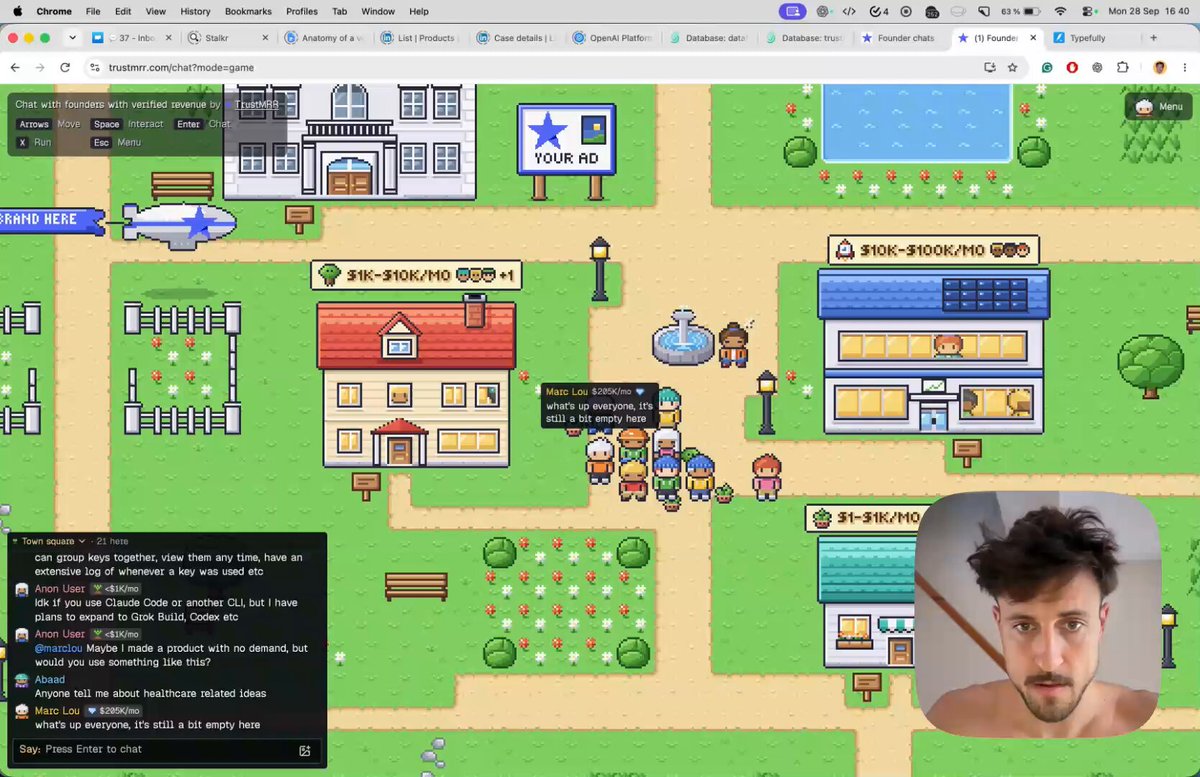Open the History menu
Screen dimensions: 1200x777
tap(195, 11)
